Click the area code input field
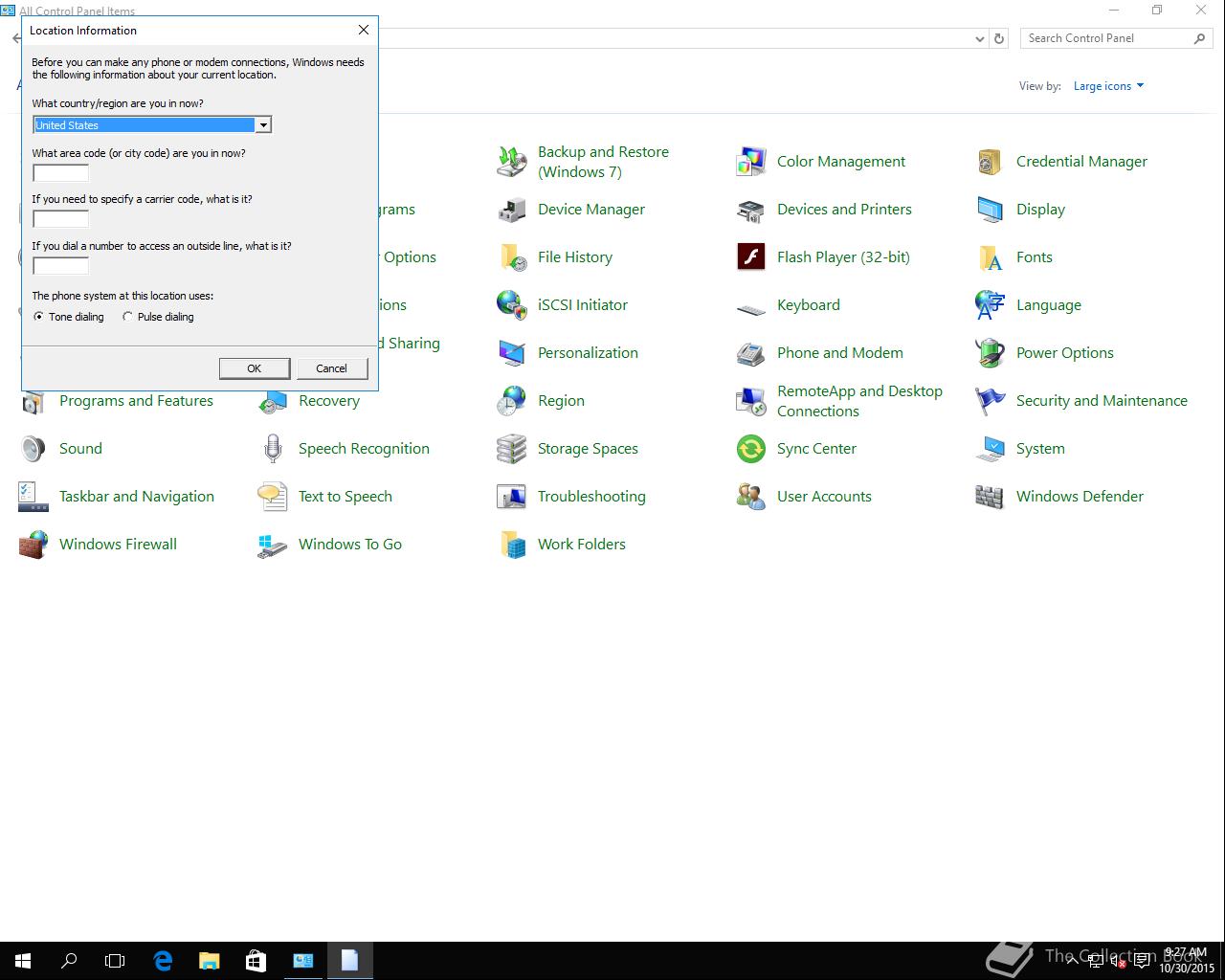 pyautogui.click(x=61, y=173)
